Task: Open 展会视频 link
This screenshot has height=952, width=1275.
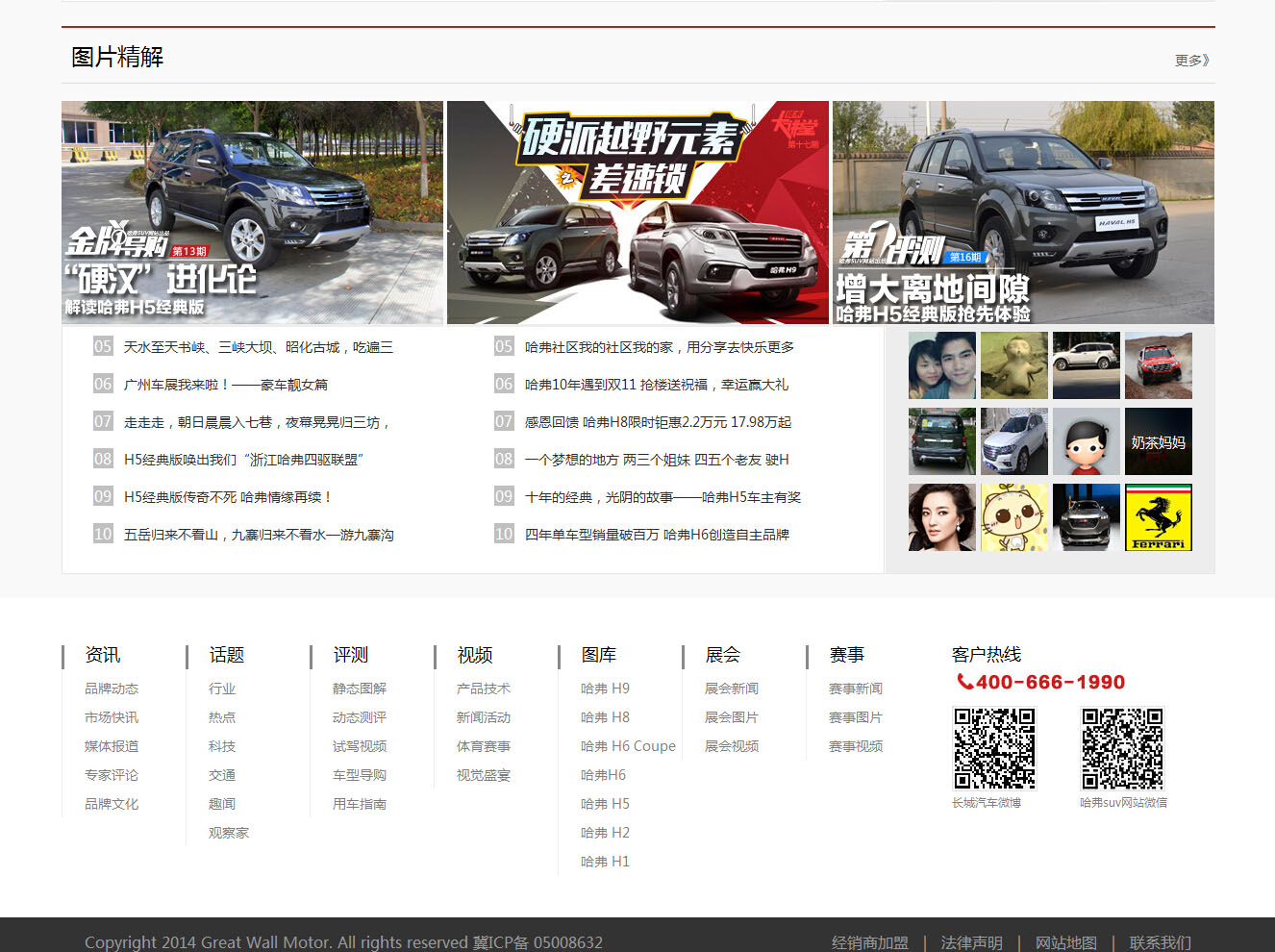Action: 732,746
